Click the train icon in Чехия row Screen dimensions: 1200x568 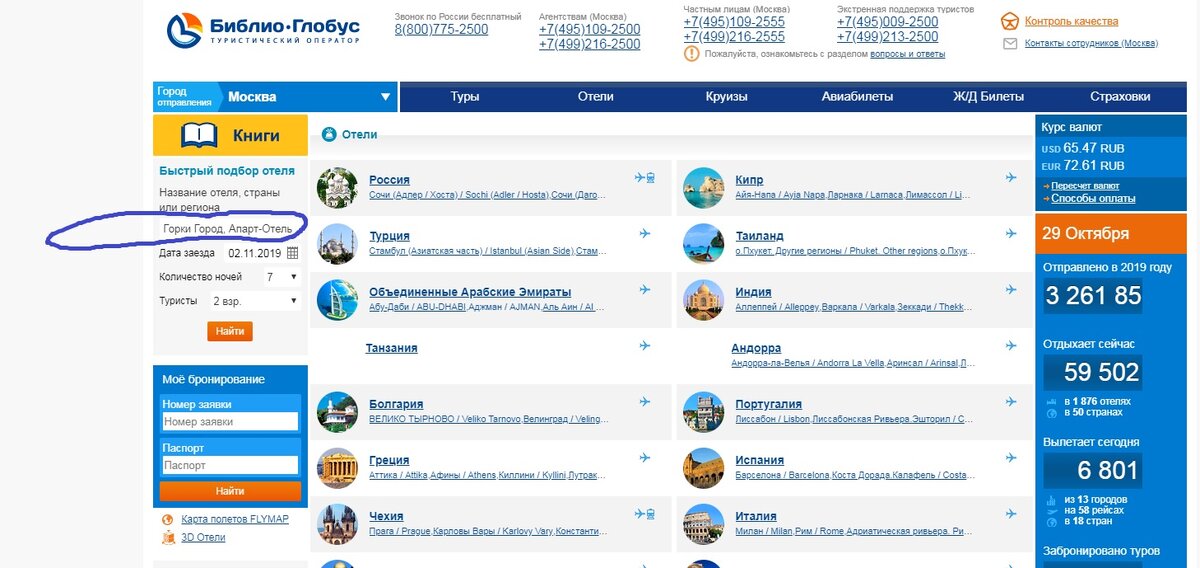651,514
